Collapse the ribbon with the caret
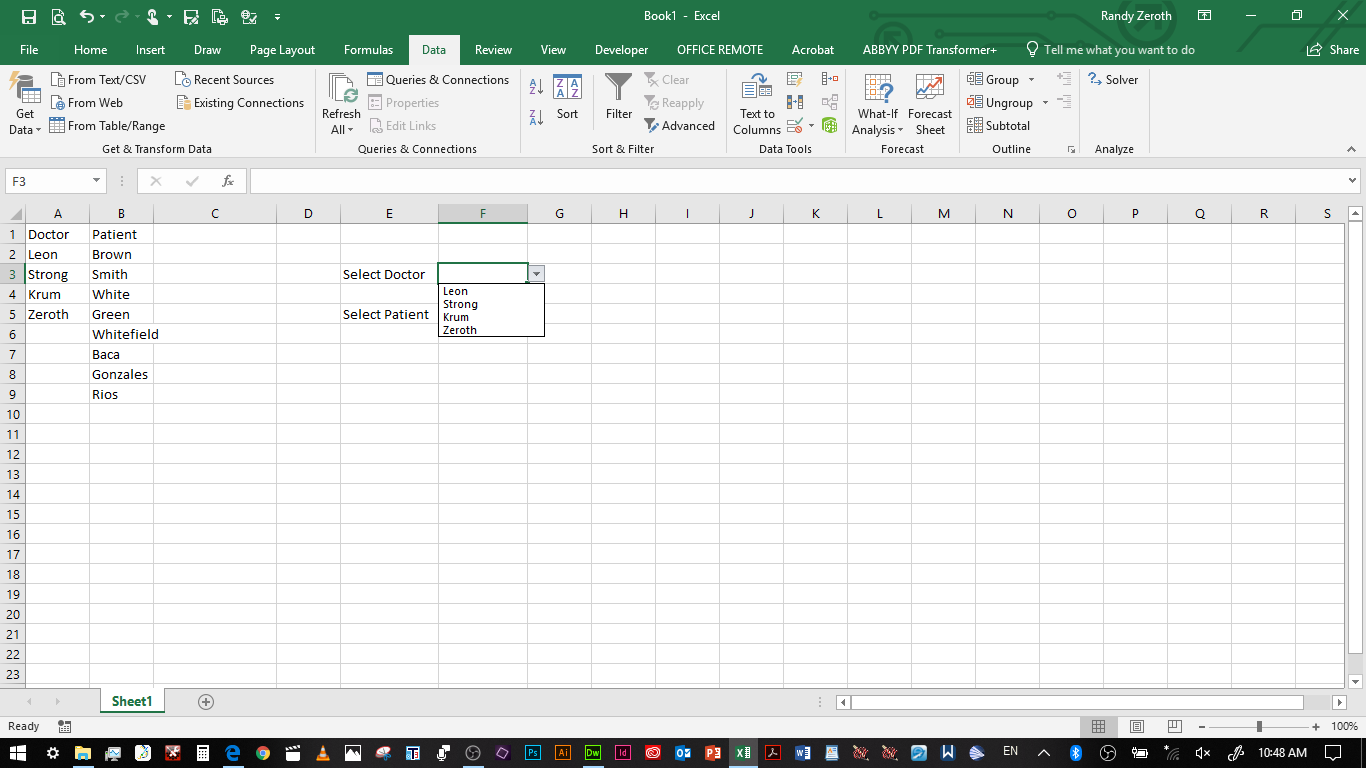The height and width of the screenshot is (768, 1366). [1352, 149]
